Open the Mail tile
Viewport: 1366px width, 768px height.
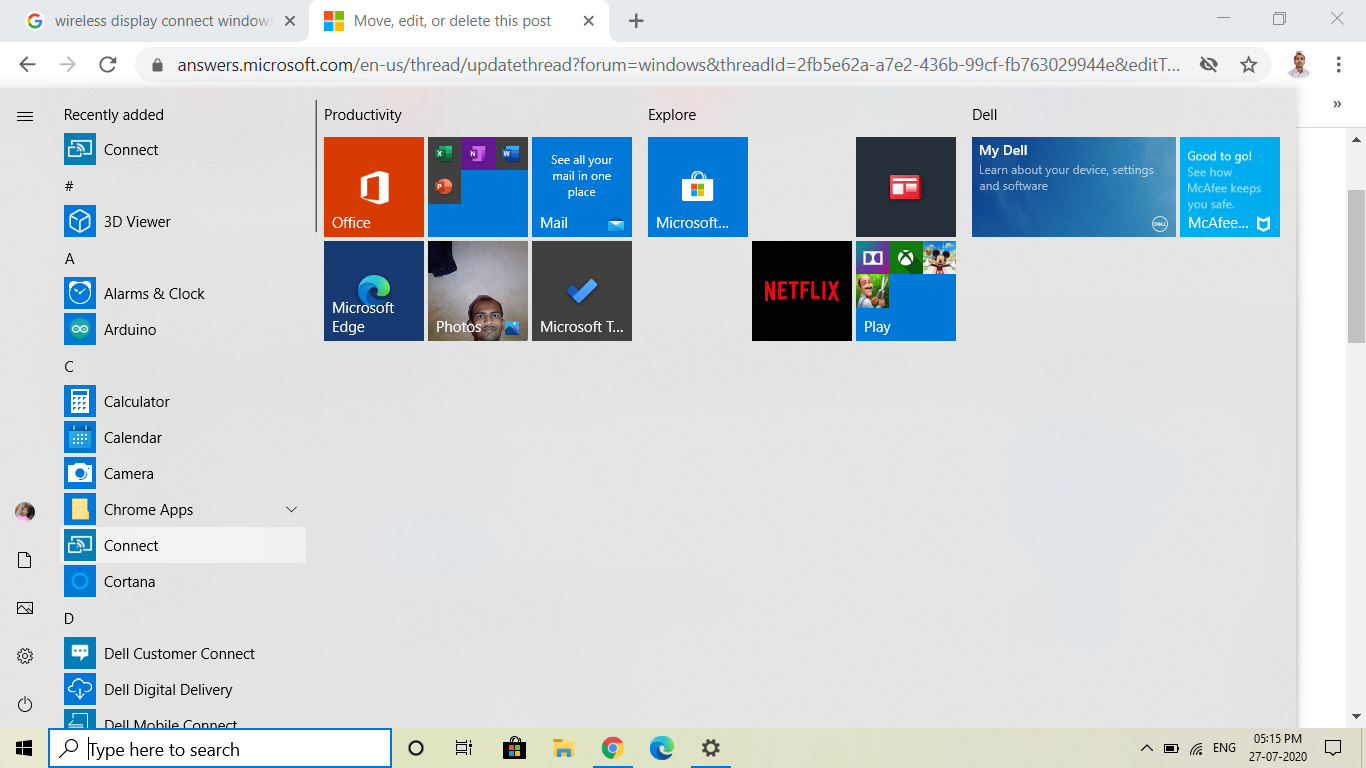(x=582, y=187)
